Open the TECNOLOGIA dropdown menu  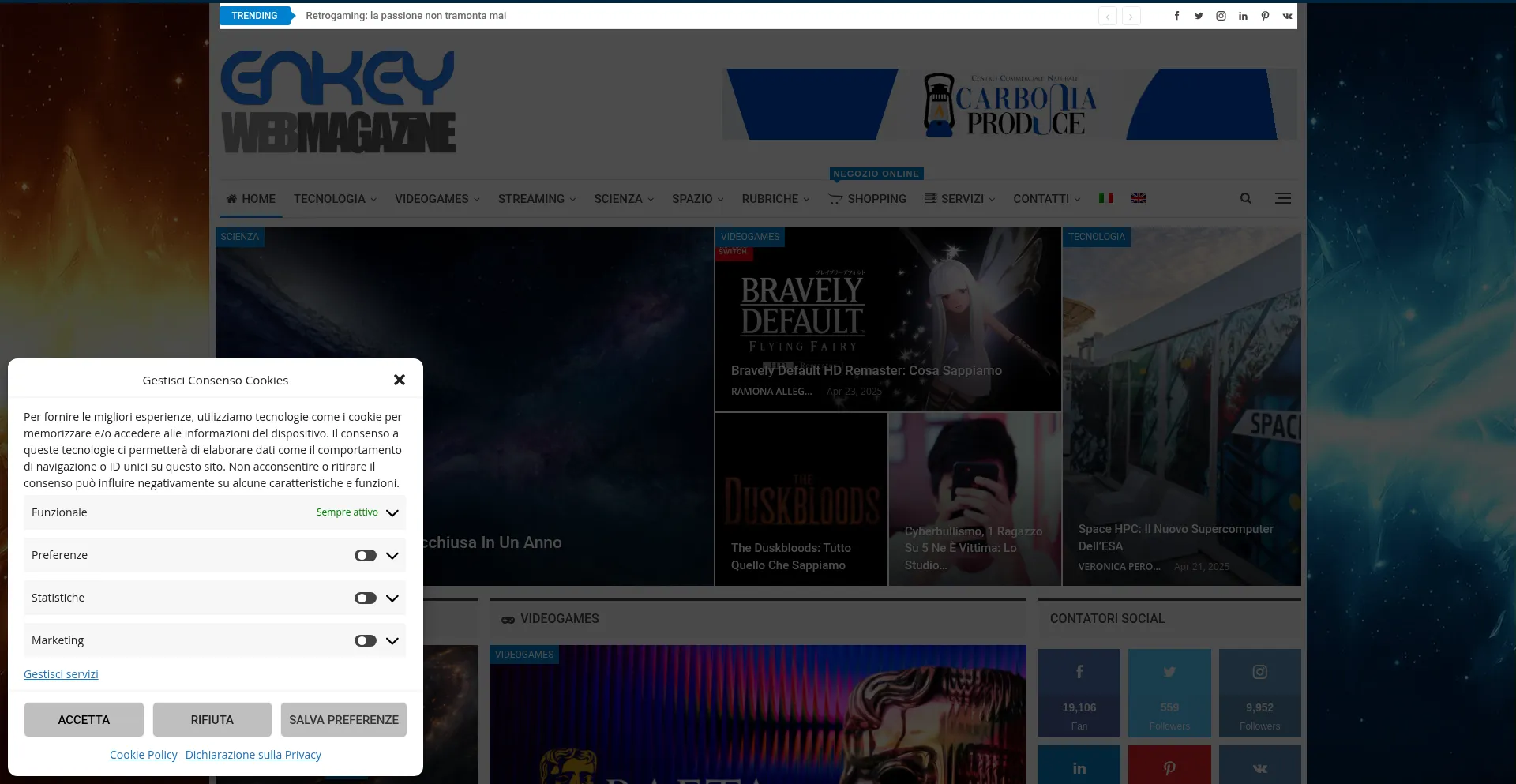coord(335,199)
